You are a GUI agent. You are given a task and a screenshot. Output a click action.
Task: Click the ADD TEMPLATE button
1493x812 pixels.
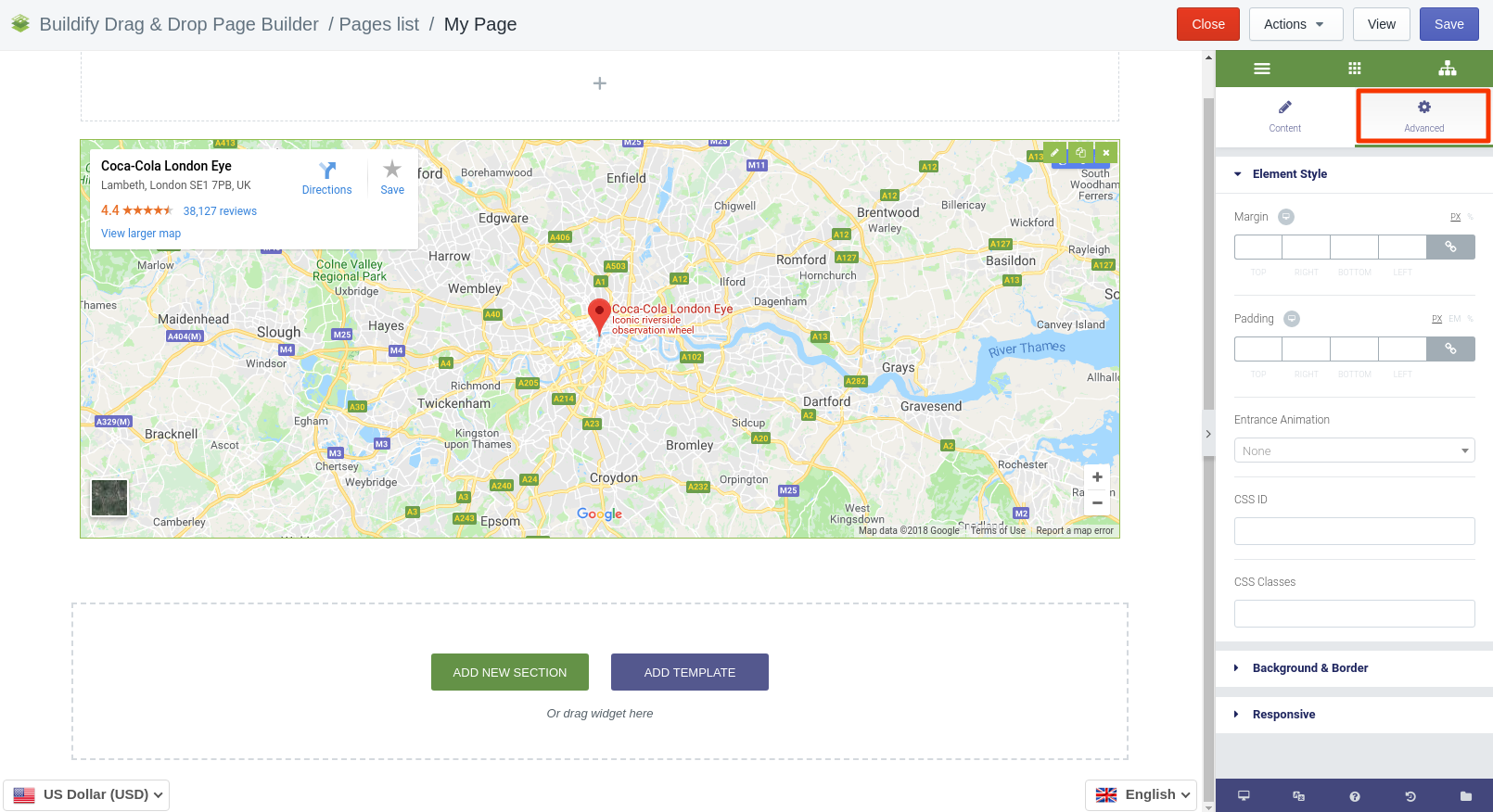pyautogui.click(x=690, y=672)
